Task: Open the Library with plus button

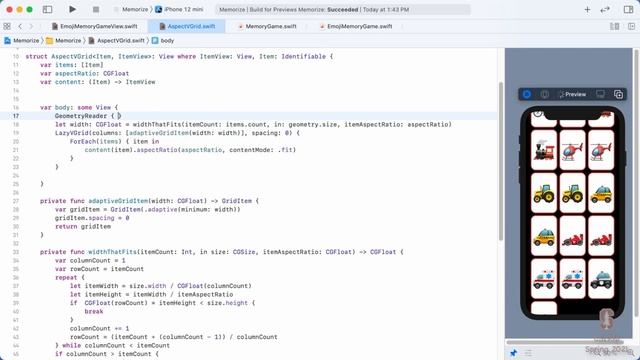Action: tap(587, 9)
